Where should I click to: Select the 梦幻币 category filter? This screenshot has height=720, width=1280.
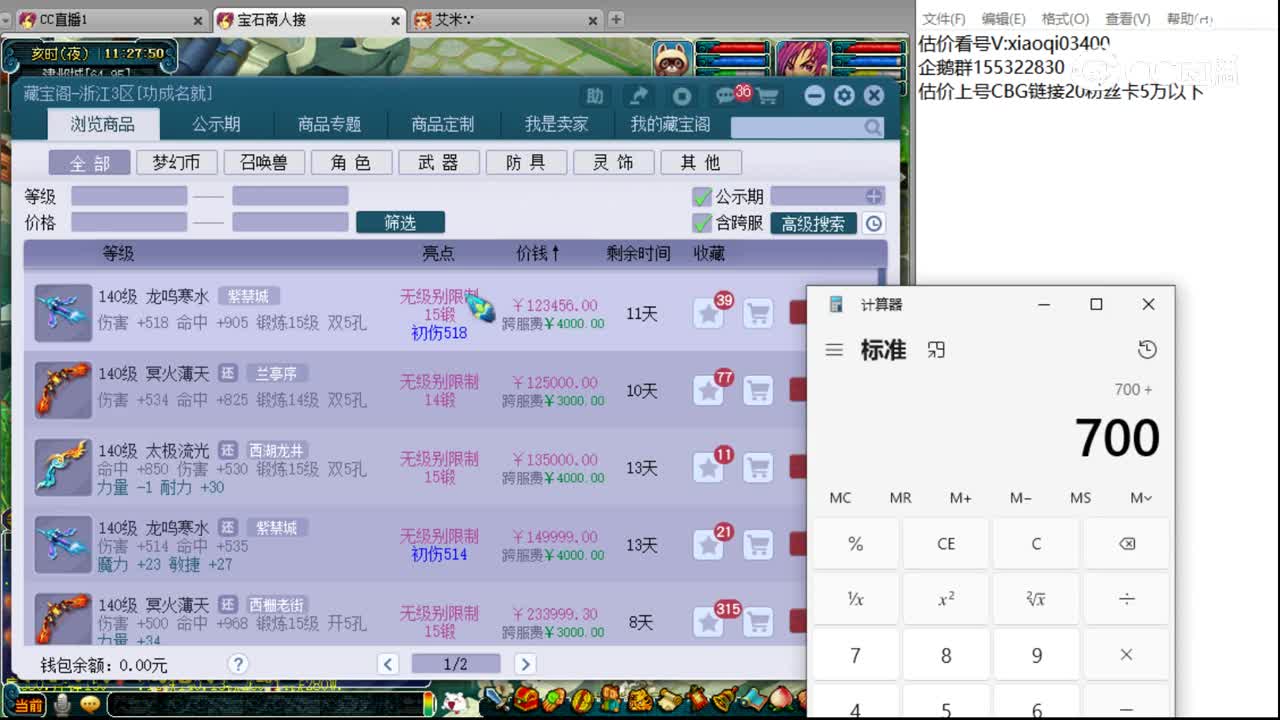176,163
